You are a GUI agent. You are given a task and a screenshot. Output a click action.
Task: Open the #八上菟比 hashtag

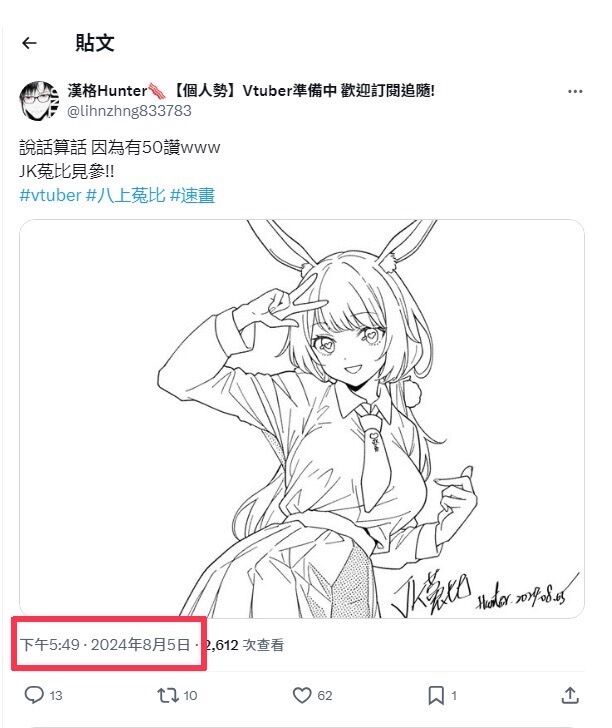pyautogui.click(x=125, y=195)
